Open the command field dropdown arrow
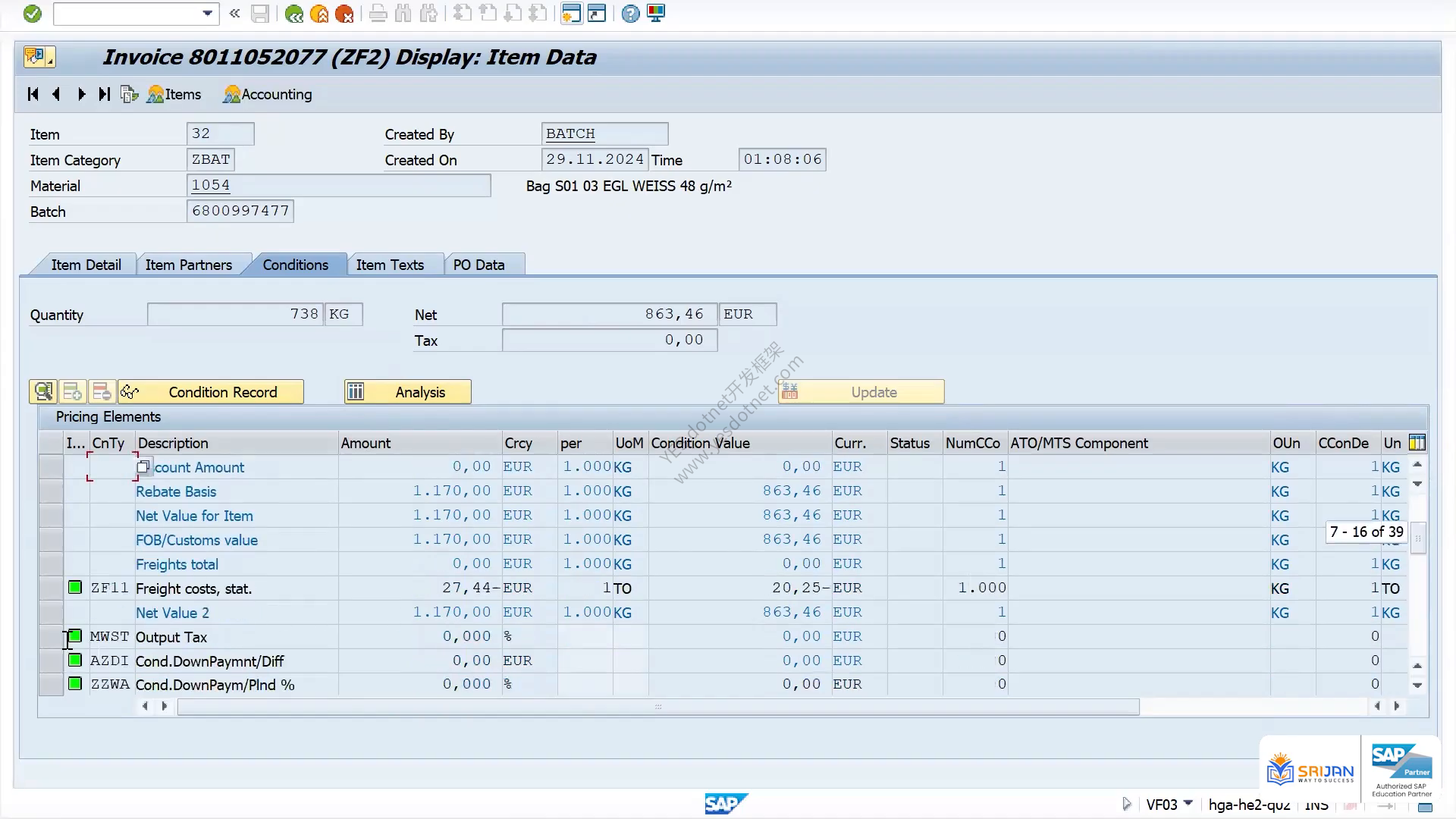 click(207, 14)
